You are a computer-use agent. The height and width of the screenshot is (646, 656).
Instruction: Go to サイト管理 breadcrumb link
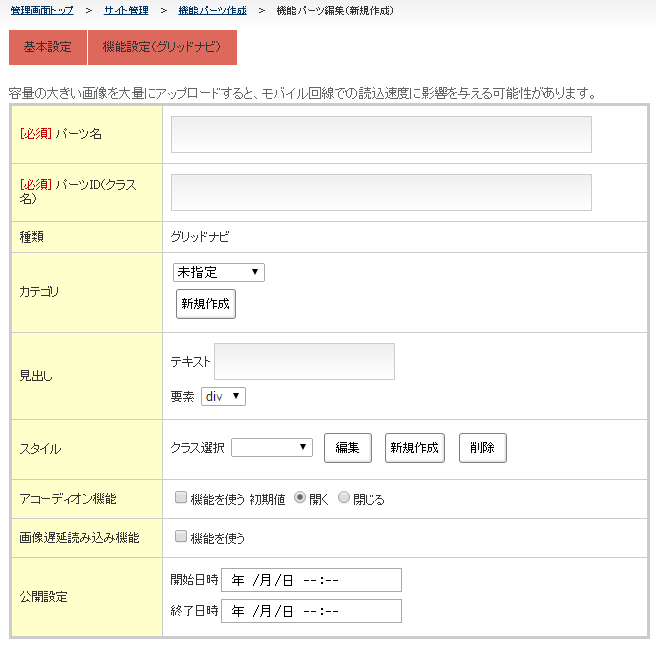(x=126, y=10)
